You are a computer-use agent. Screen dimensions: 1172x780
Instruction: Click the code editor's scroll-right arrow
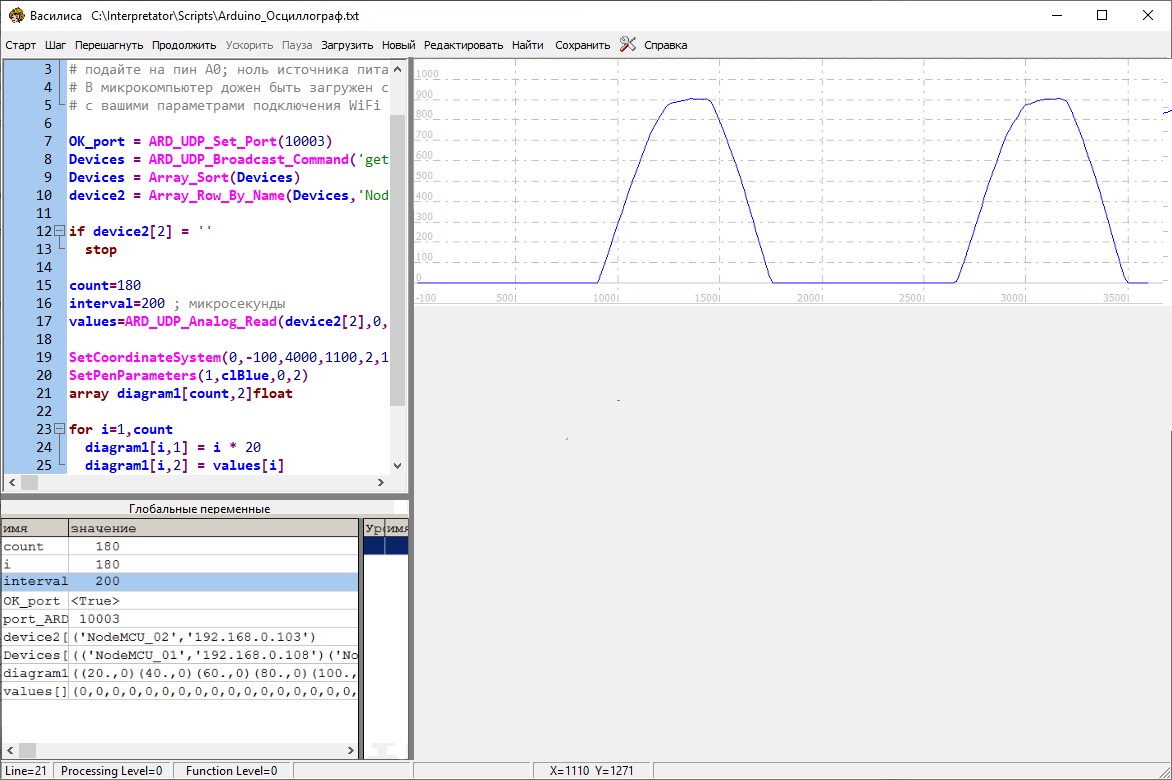pos(380,482)
